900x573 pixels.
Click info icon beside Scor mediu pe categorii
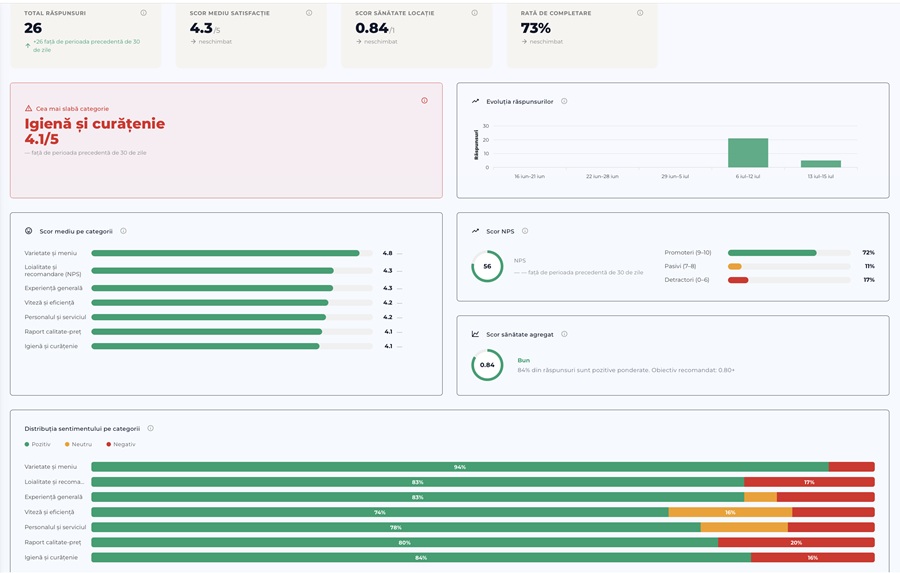(123, 231)
